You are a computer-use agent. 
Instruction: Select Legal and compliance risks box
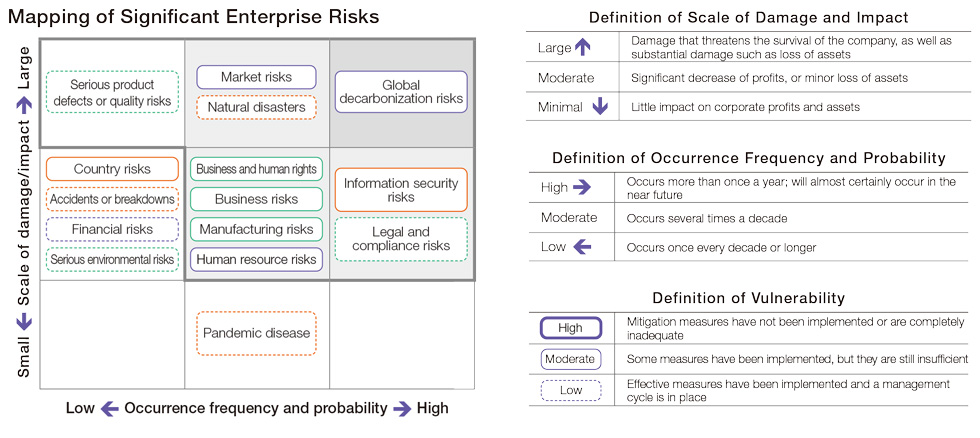(x=401, y=239)
